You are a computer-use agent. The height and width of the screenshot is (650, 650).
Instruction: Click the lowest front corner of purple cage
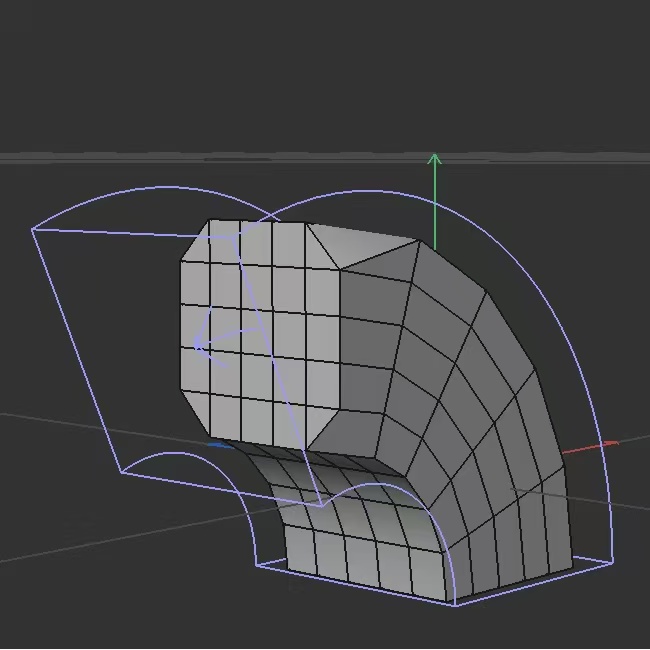(456, 604)
